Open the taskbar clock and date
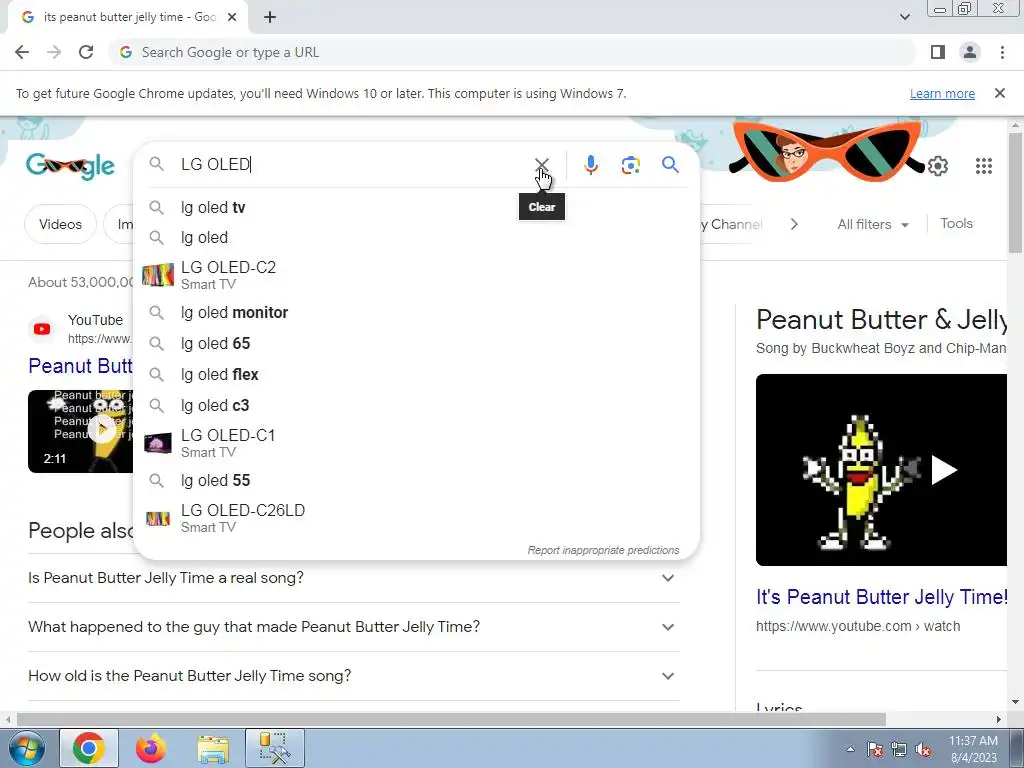The height and width of the screenshot is (768, 1024). 973,748
